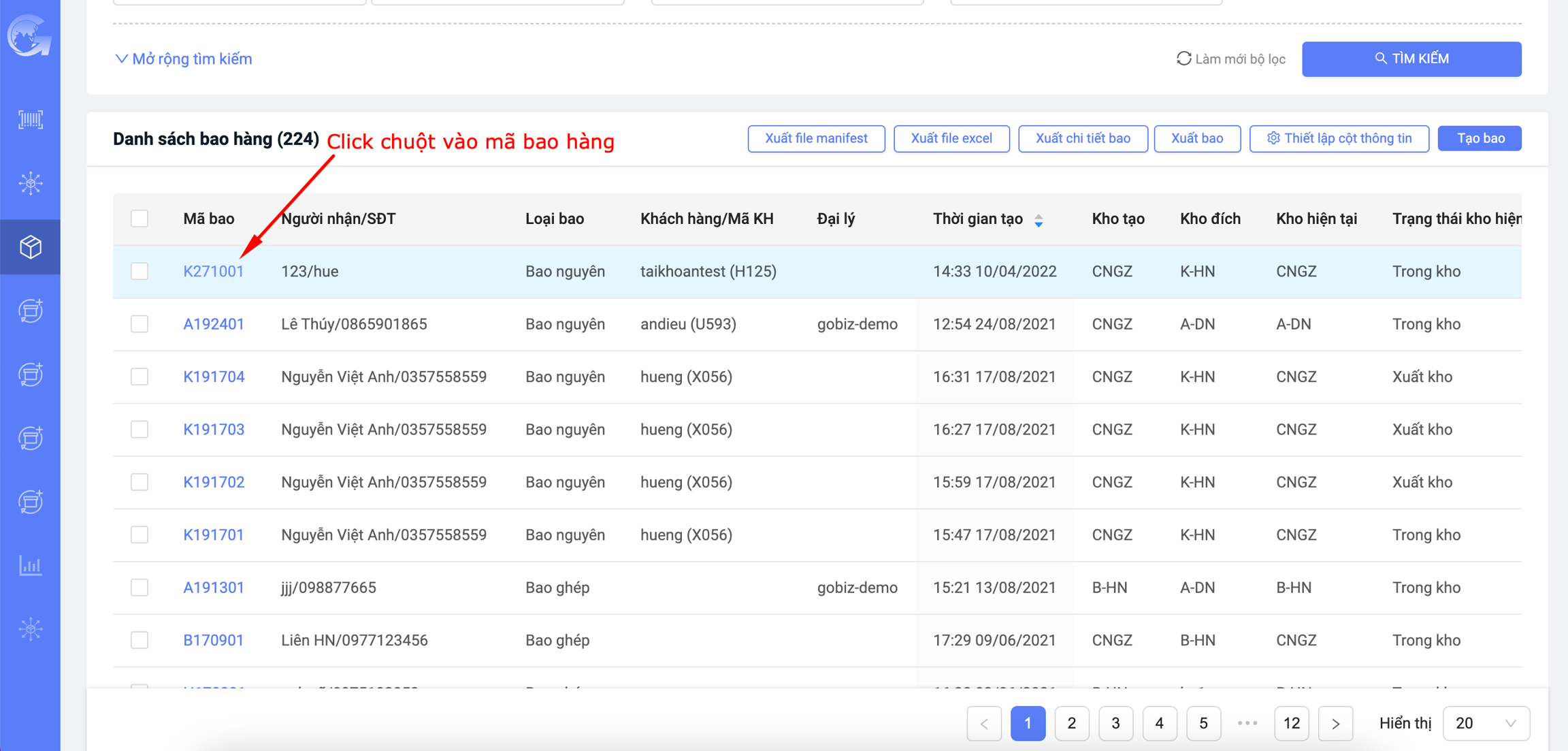Click the gear icon in Thiết lập cột thông tin

1273,138
